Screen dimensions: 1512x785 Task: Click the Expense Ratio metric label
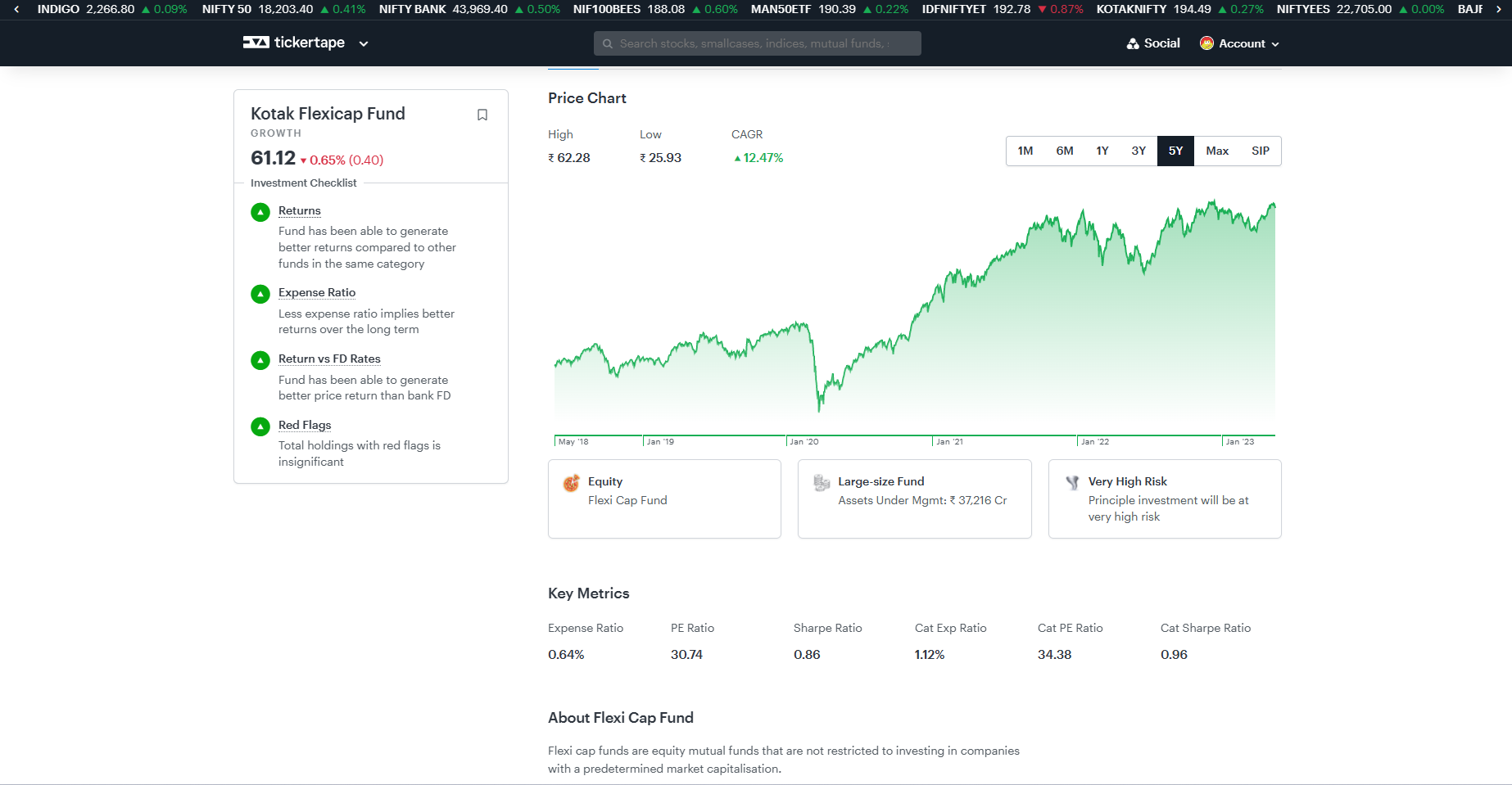click(586, 628)
